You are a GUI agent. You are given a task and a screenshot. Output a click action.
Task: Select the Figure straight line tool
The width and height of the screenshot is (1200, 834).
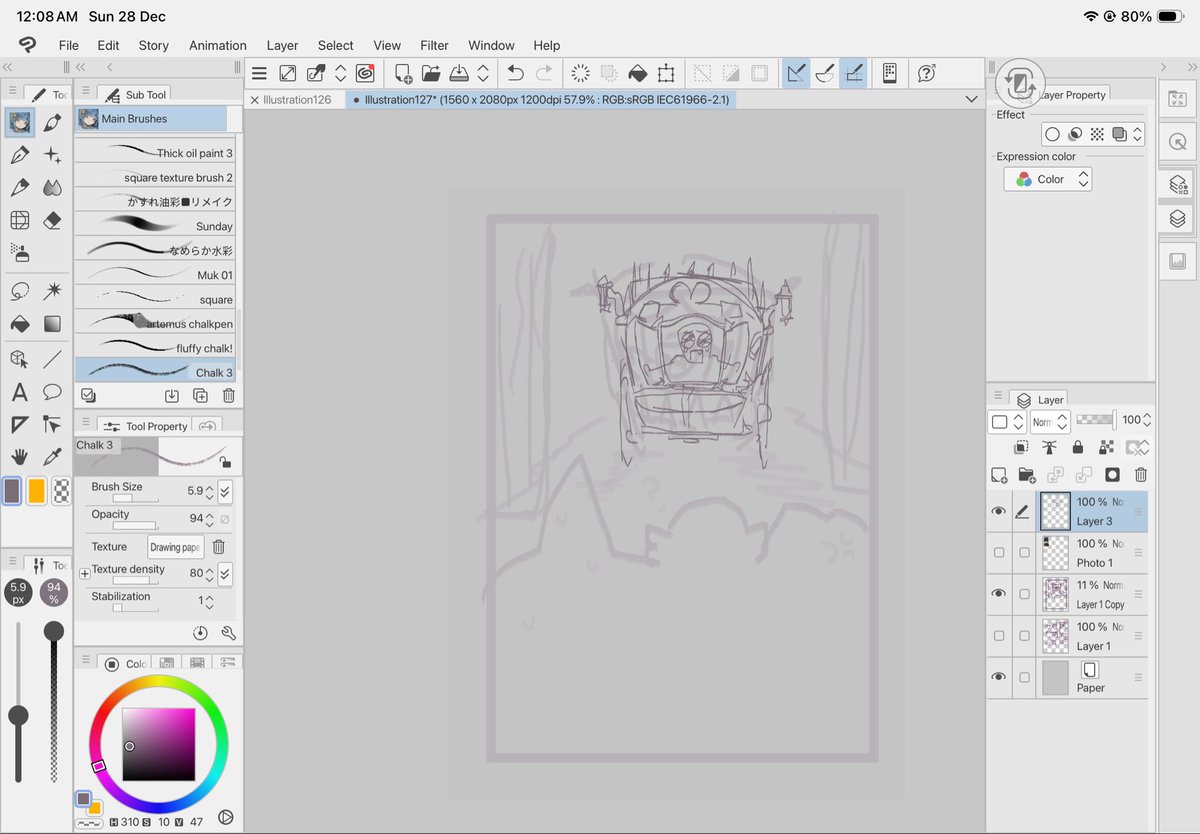point(53,359)
